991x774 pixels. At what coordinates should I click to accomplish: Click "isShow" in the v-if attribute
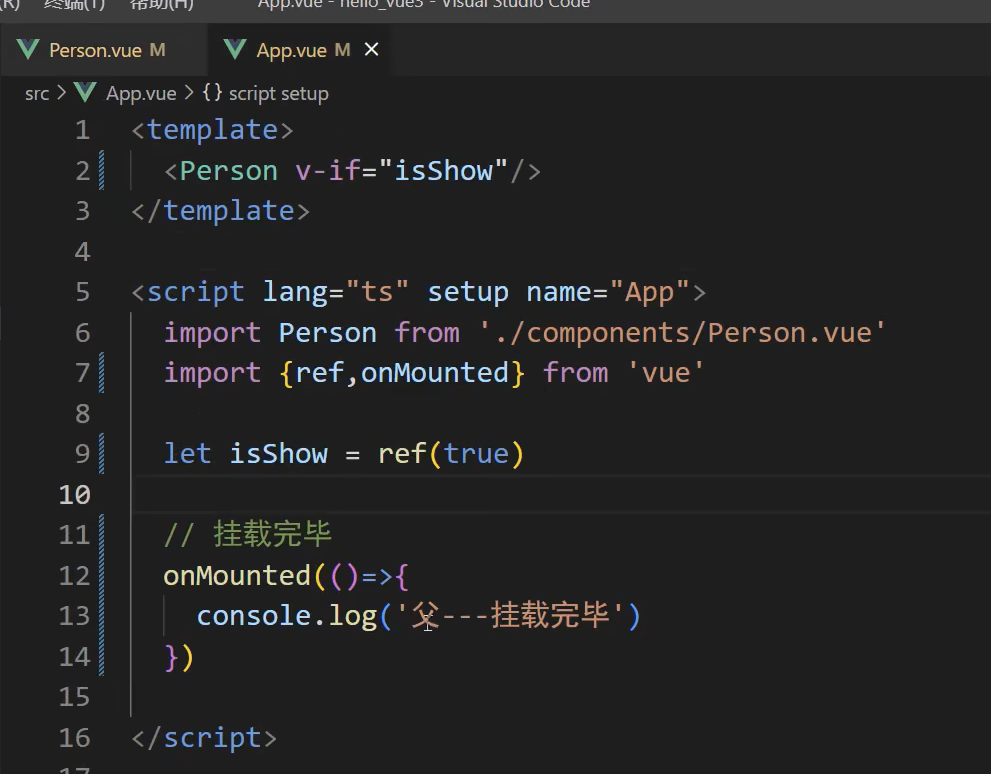[443, 171]
